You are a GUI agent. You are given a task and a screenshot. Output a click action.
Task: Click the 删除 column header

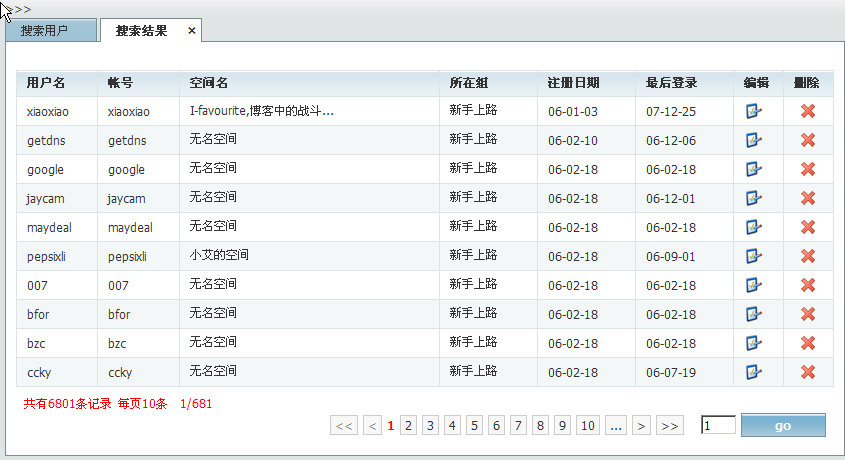[x=807, y=83]
